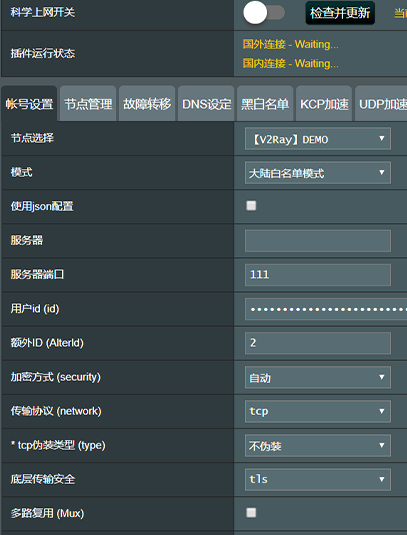
Task: Open the 故障转移 tab
Action: coord(147,104)
